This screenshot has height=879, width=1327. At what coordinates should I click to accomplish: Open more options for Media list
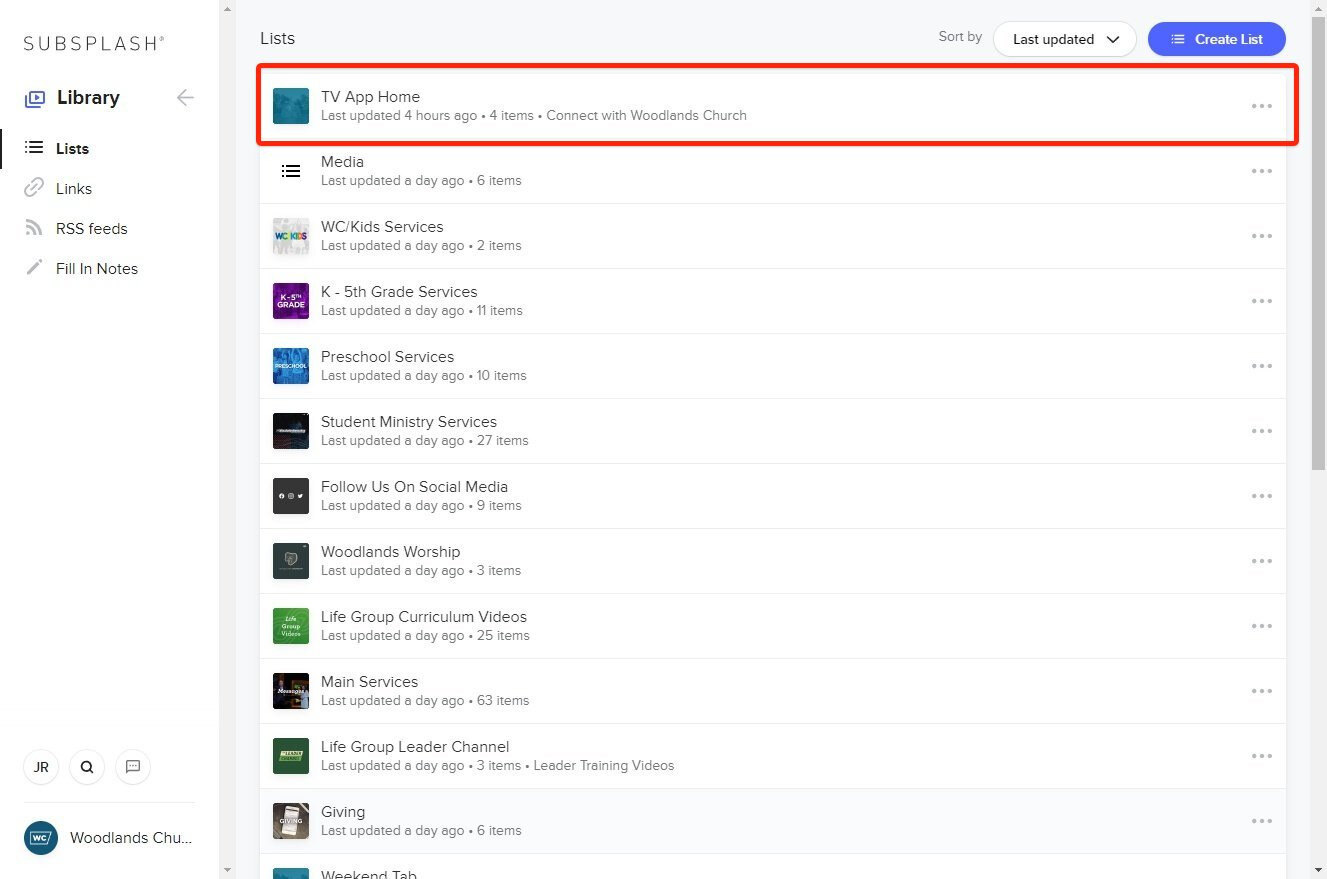(x=1262, y=171)
